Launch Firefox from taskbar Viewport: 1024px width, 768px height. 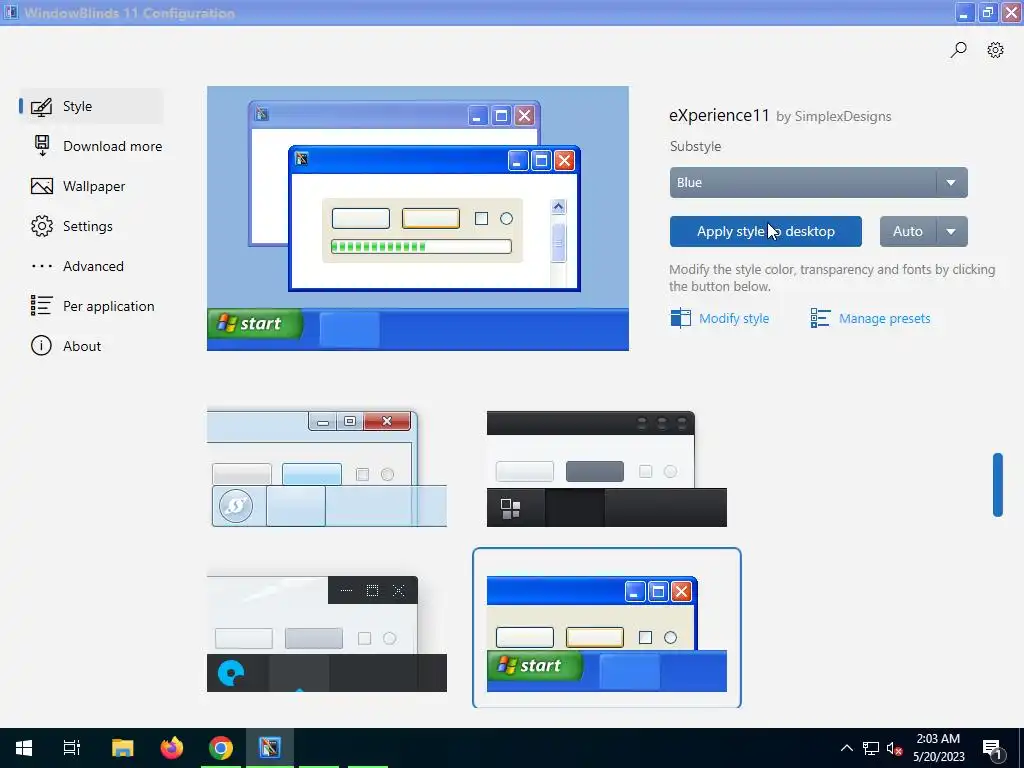[172, 748]
